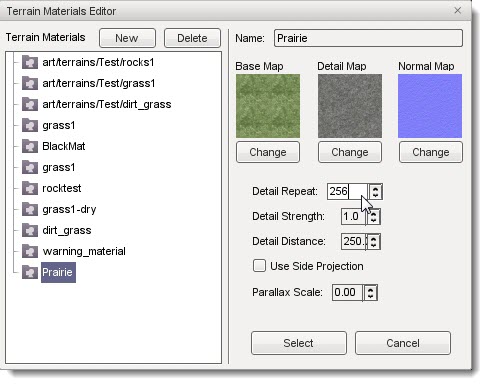Click the material icon beside rocktest
The height and width of the screenshot is (385, 487).
[x=30, y=188]
